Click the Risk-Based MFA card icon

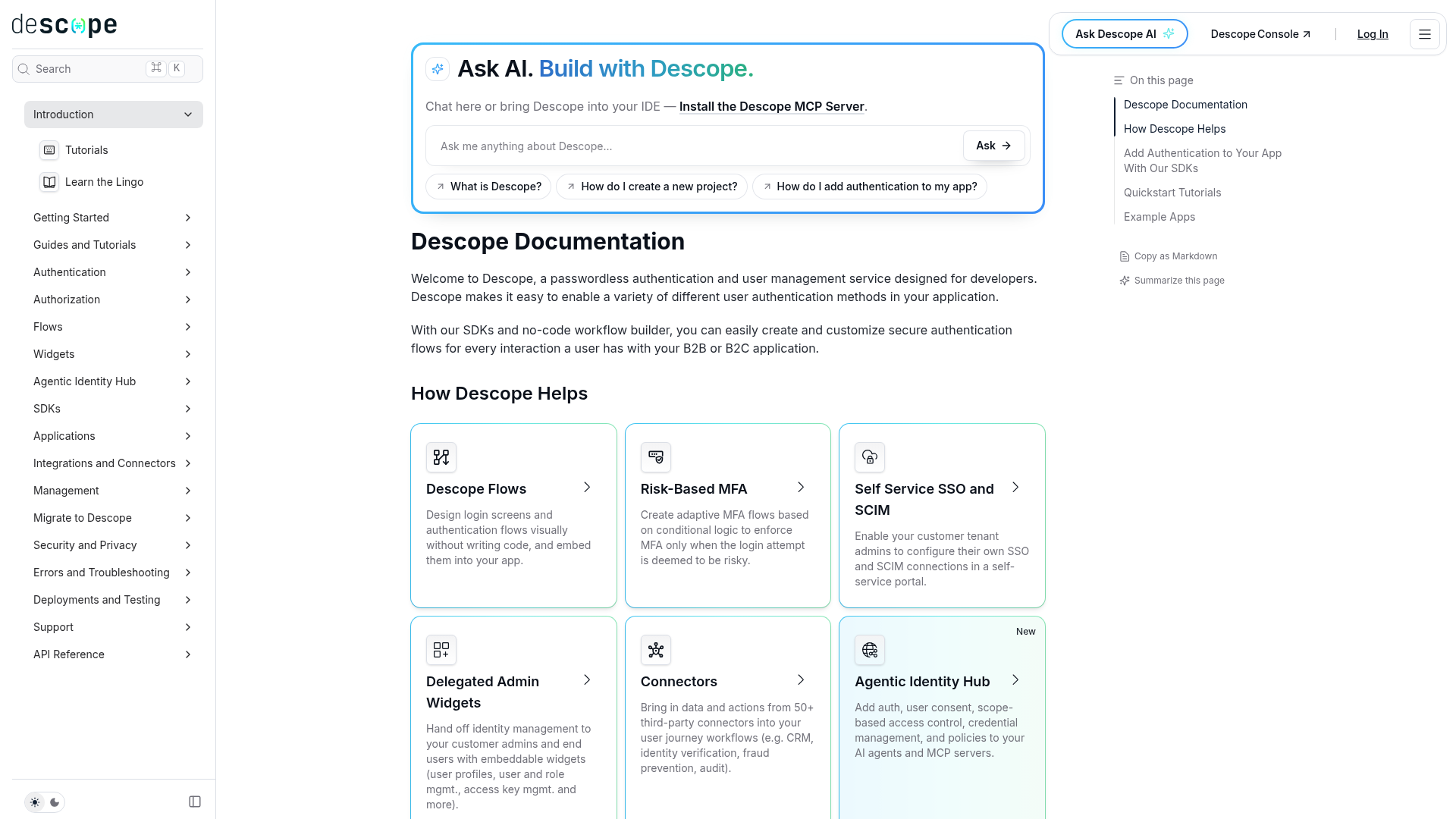[656, 457]
